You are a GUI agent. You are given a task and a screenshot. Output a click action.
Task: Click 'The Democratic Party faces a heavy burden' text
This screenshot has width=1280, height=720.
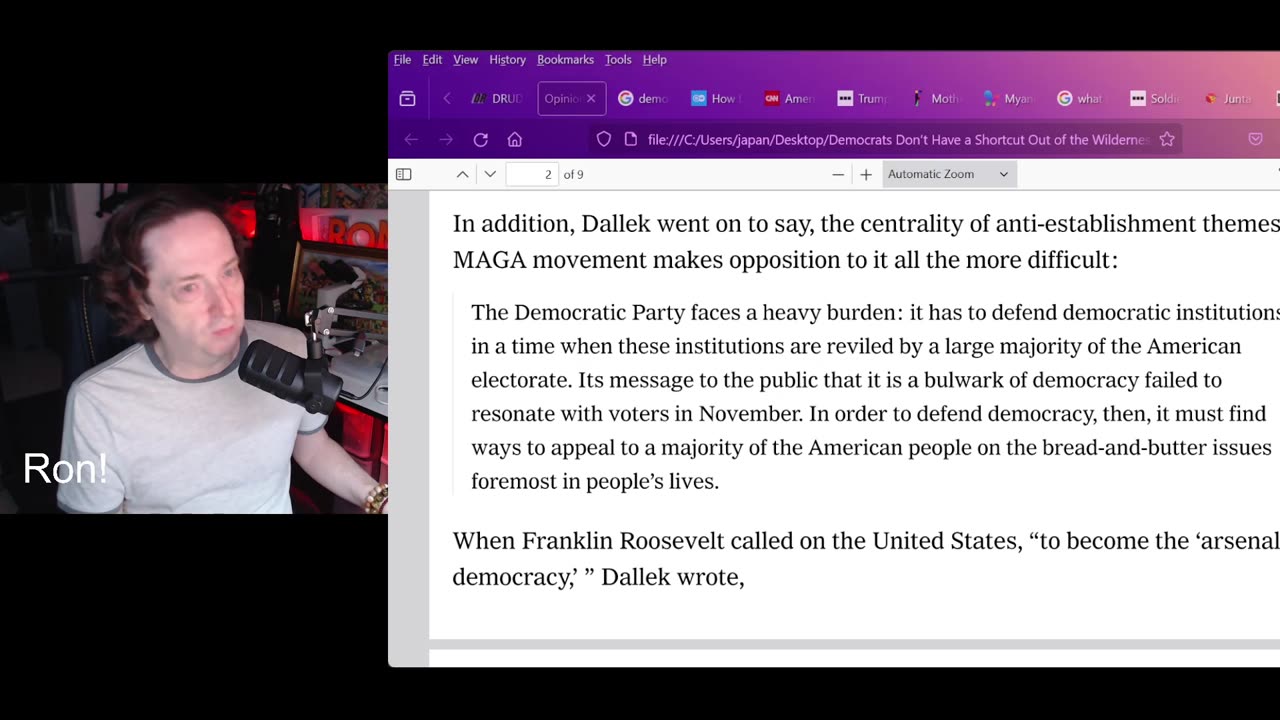point(683,313)
